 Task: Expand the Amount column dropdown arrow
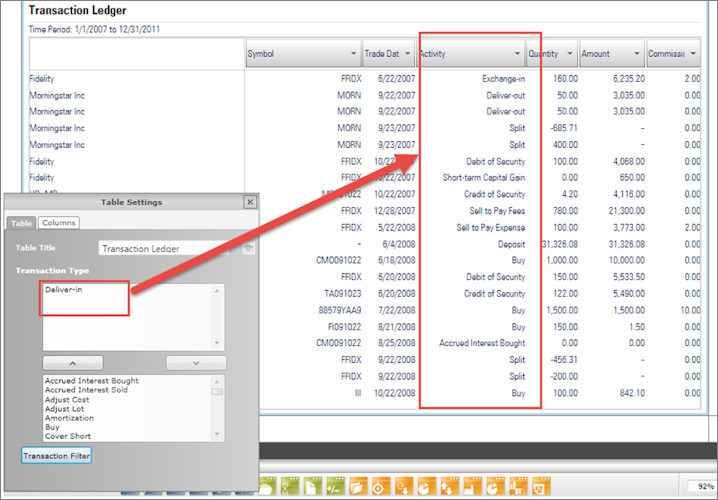click(x=637, y=53)
